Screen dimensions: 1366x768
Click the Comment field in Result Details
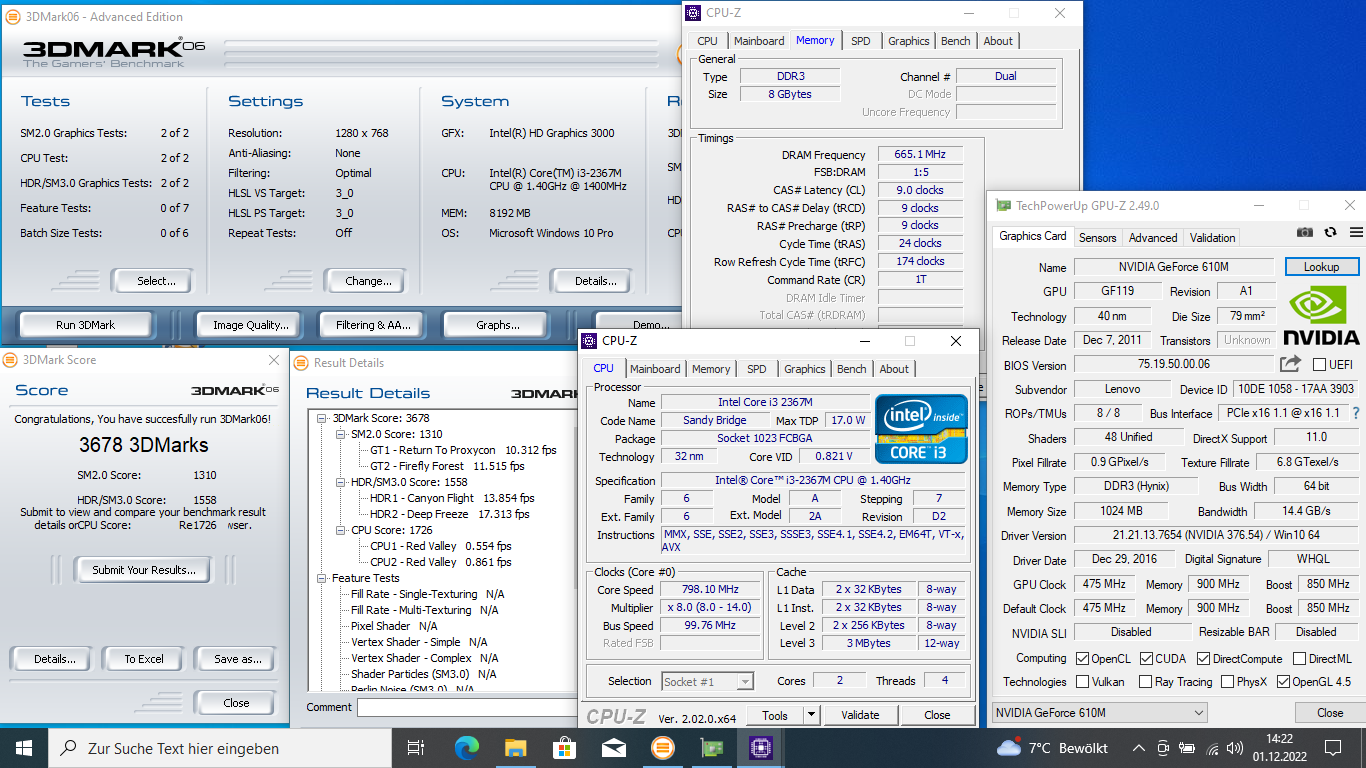tap(468, 707)
